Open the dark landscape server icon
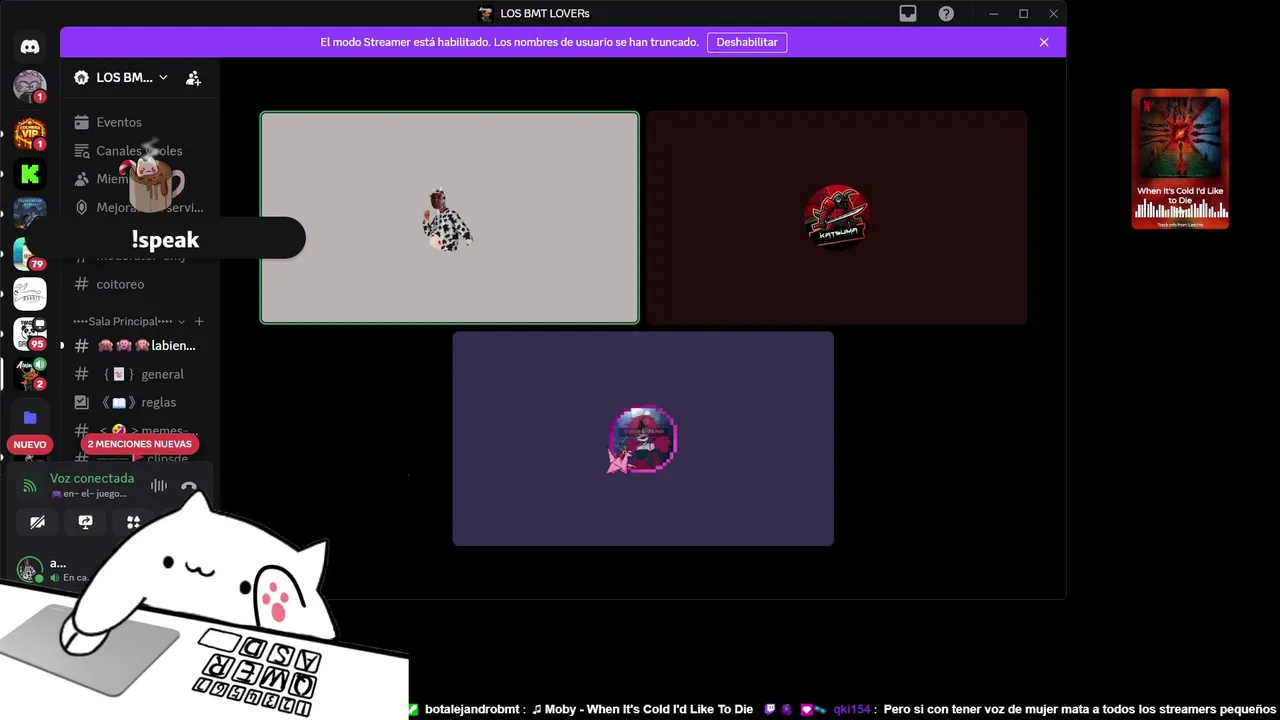This screenshot has width=1280, height=720. coord(30,213)
